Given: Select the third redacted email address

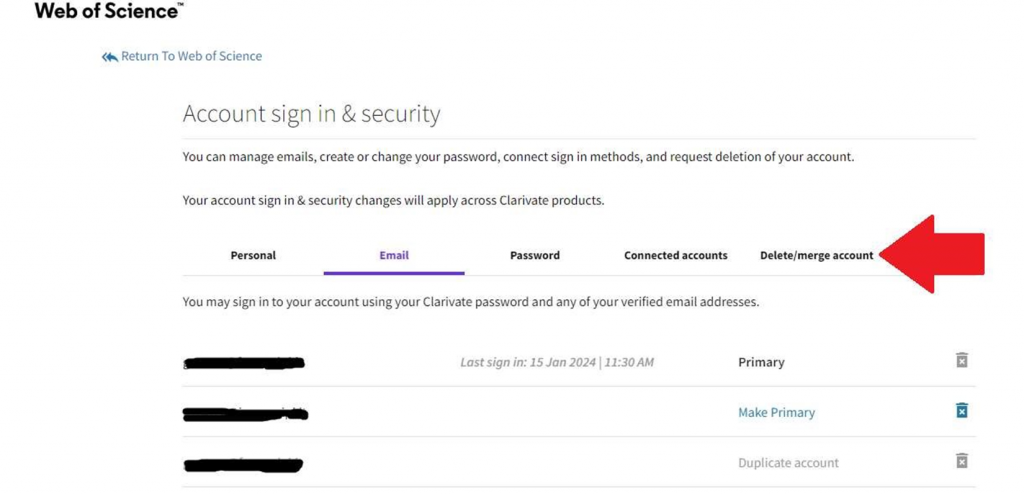Looking at the screenshot, I should tap(243, 464).
